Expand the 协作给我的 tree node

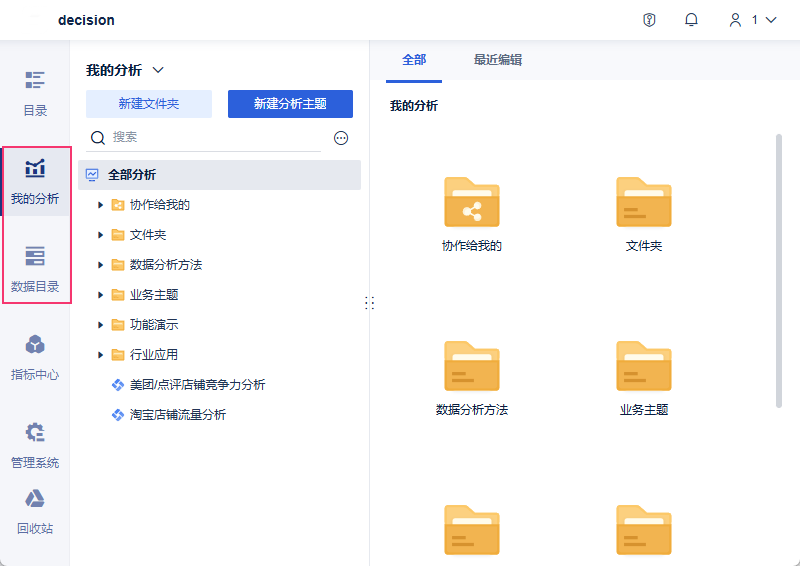[x=100, y=205]
